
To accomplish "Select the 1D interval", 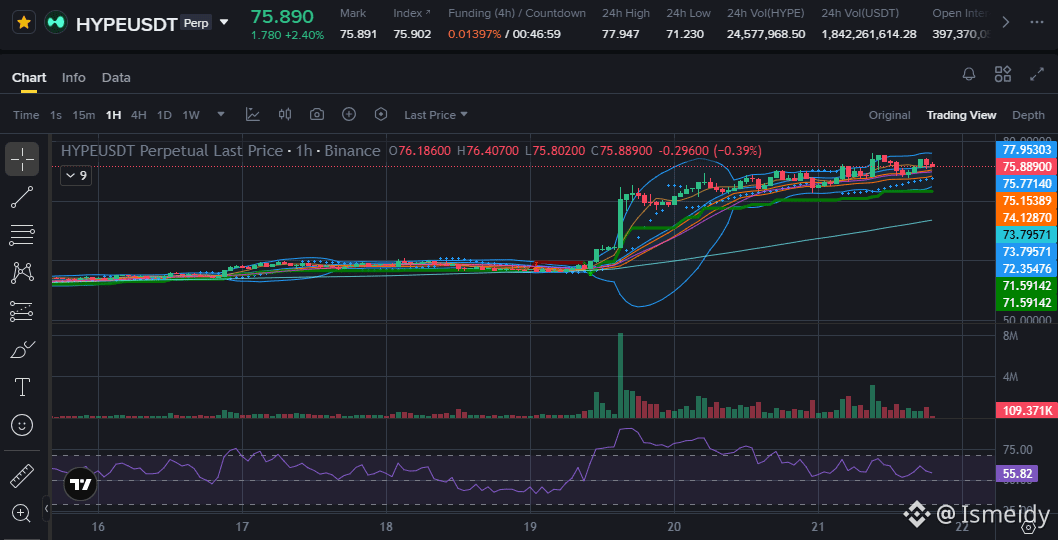I will click(x=164, y=115).
